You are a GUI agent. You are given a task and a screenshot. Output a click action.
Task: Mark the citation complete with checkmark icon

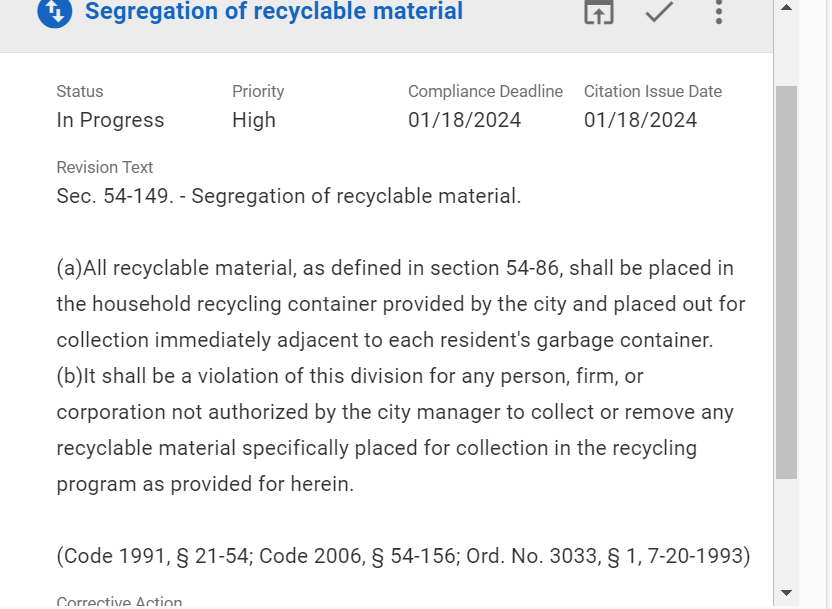point(659,12)
